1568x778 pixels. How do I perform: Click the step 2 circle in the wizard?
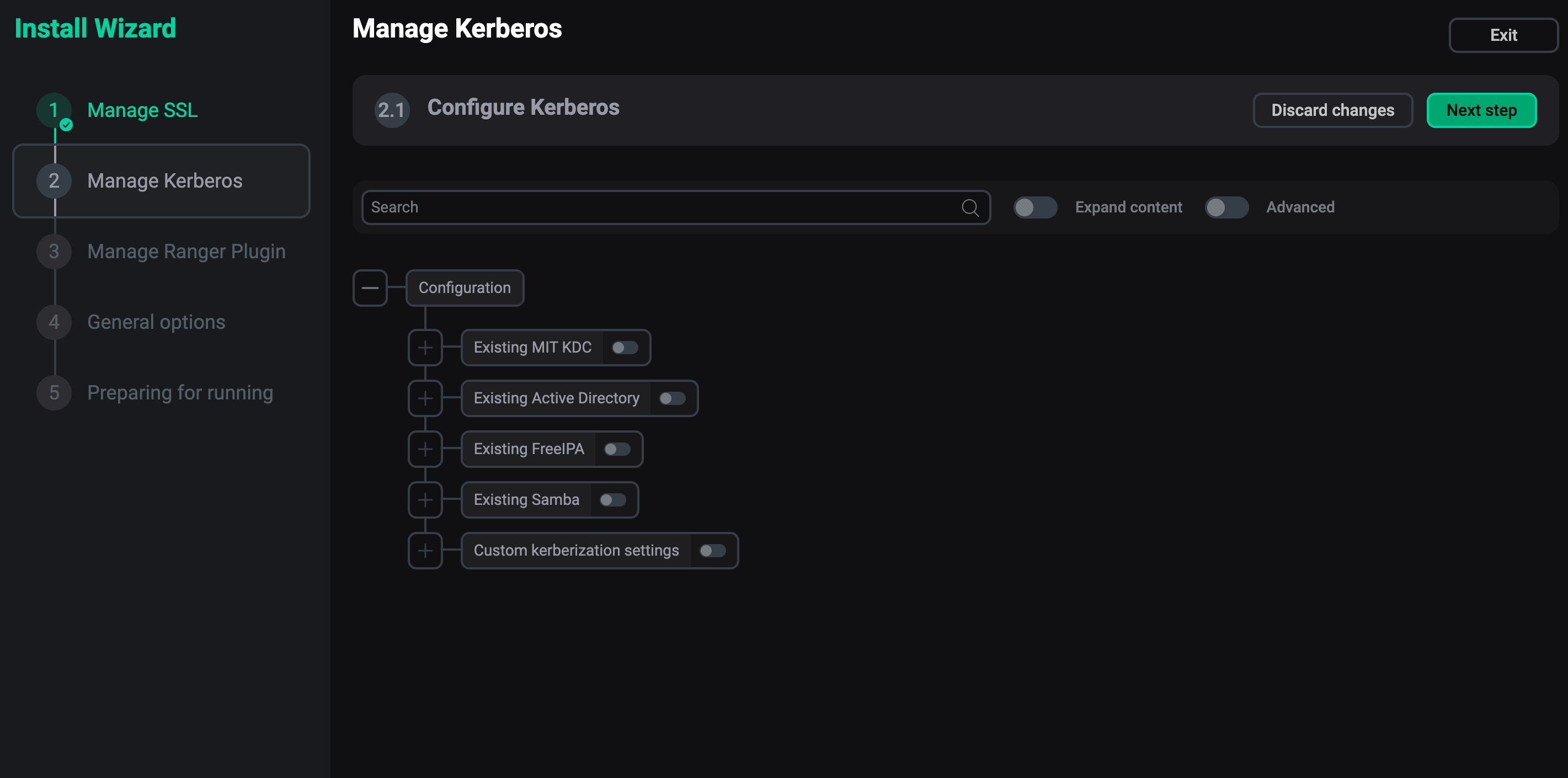(54, 181)
